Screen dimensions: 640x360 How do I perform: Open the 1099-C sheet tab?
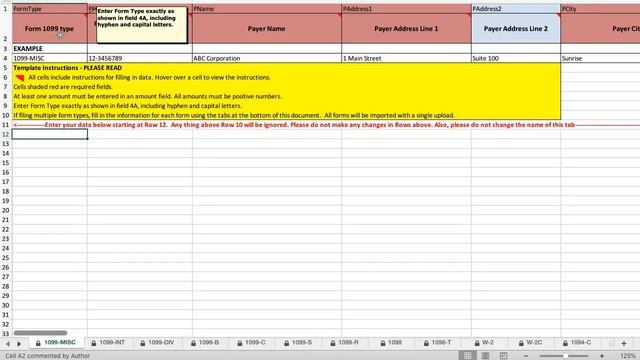[252, 343]
